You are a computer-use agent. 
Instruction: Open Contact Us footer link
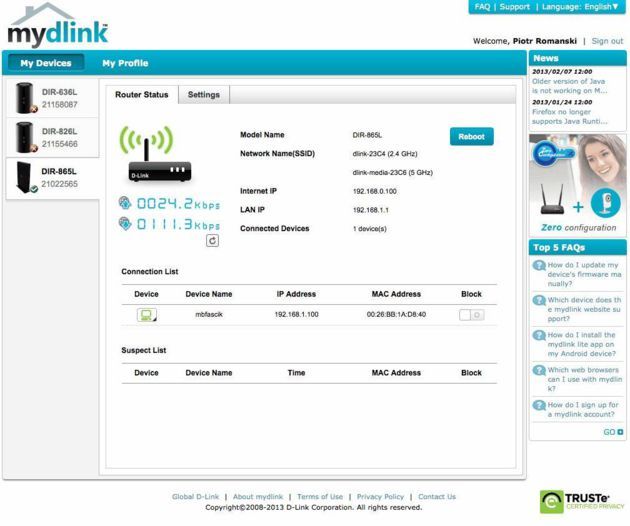click(437, 497)
